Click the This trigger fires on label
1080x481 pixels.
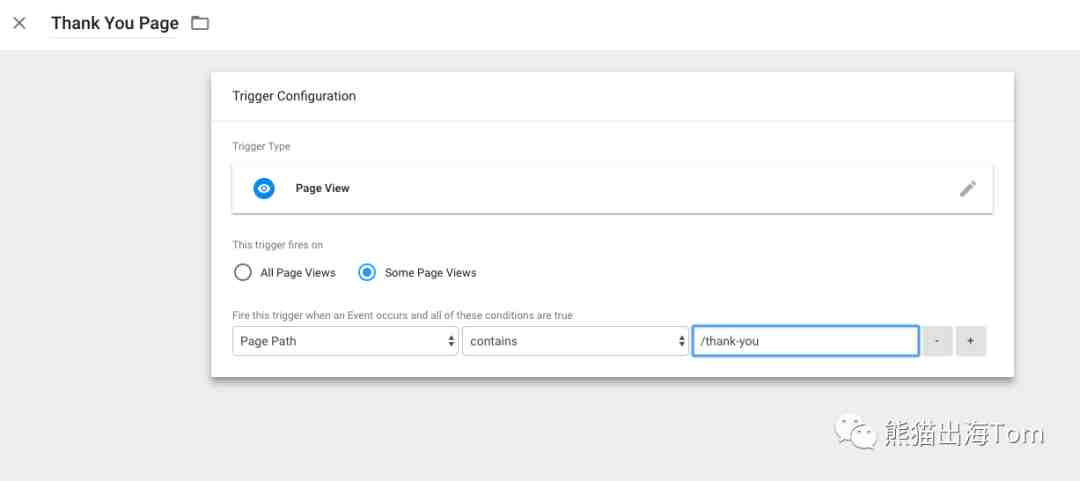[278, 245]
